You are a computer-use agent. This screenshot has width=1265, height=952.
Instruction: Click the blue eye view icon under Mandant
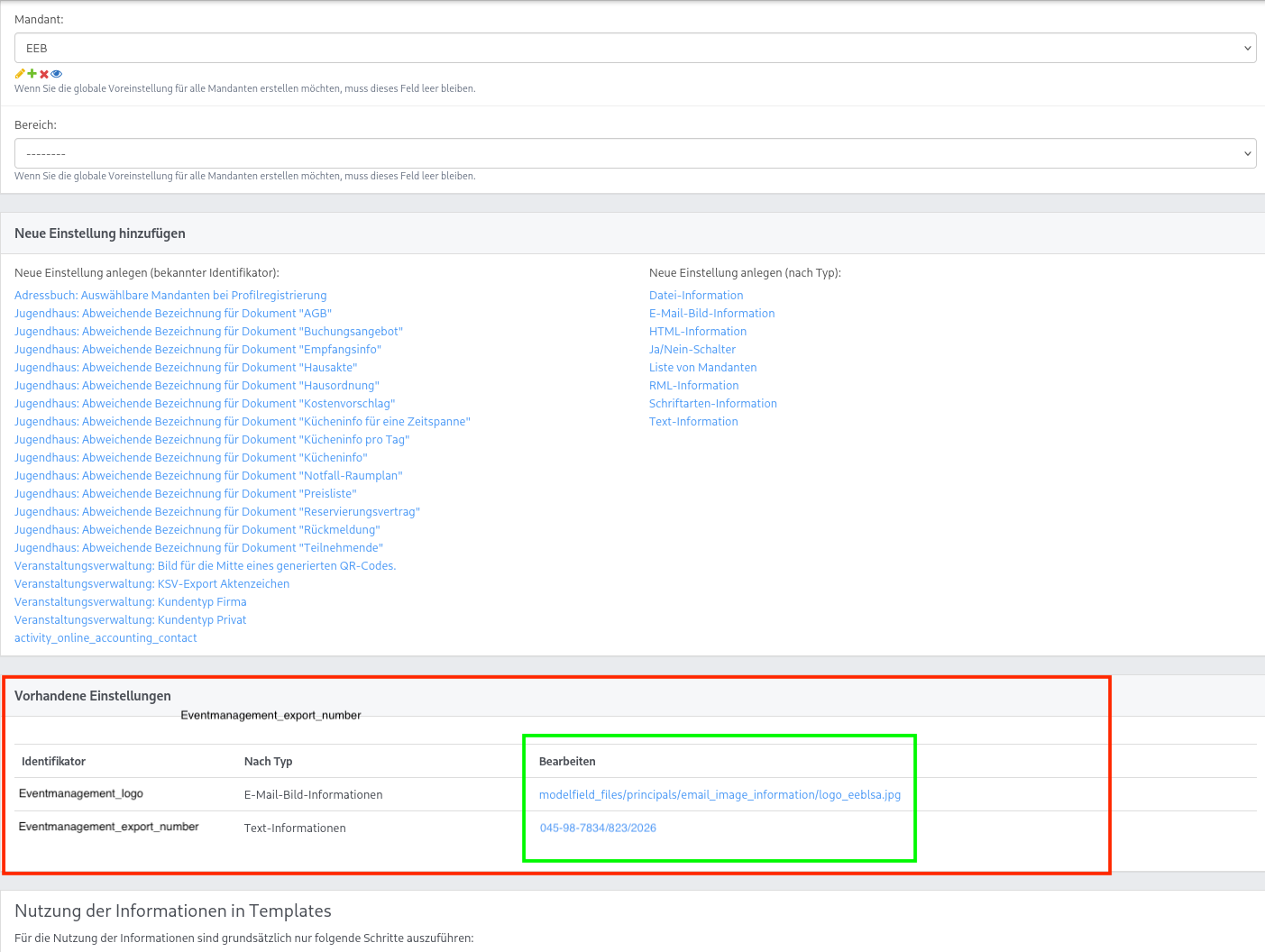57,74
